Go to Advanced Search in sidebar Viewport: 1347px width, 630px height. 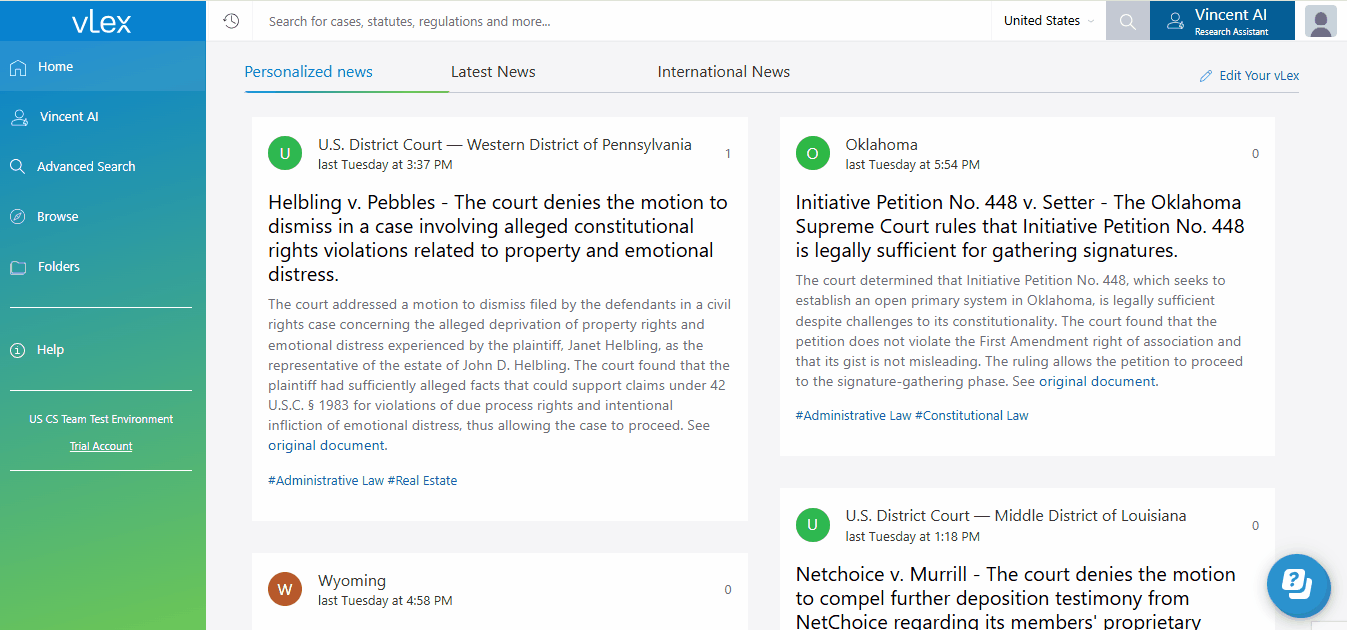pos(86,167)
